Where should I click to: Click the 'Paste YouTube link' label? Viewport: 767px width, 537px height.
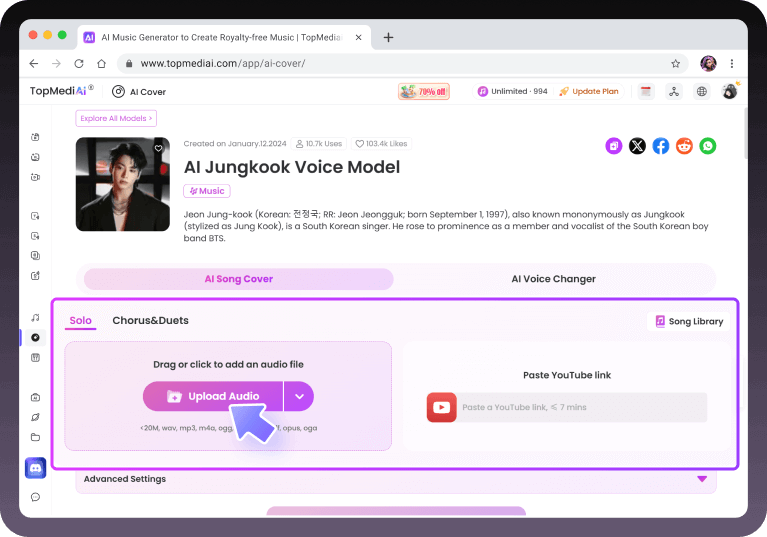tap(567, 375)
